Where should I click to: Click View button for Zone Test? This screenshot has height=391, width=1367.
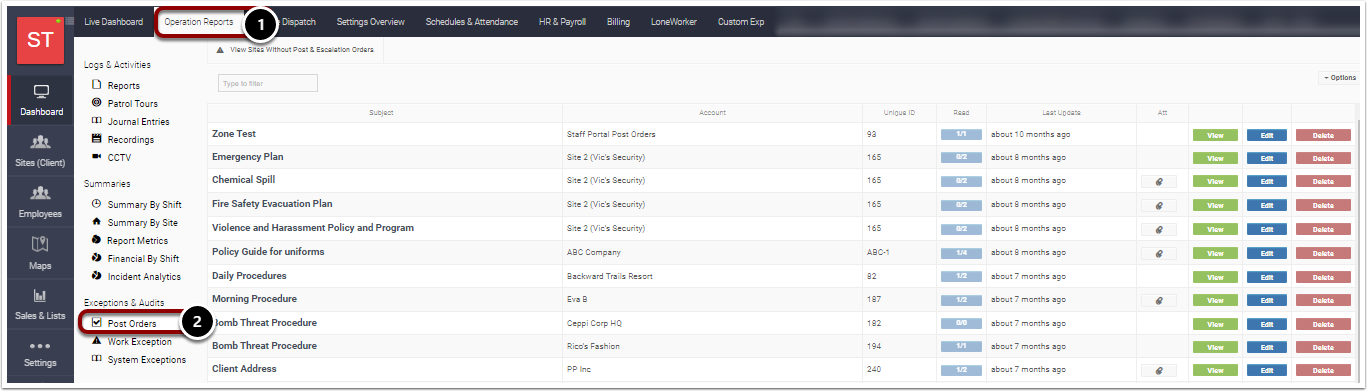(1215, 134)
